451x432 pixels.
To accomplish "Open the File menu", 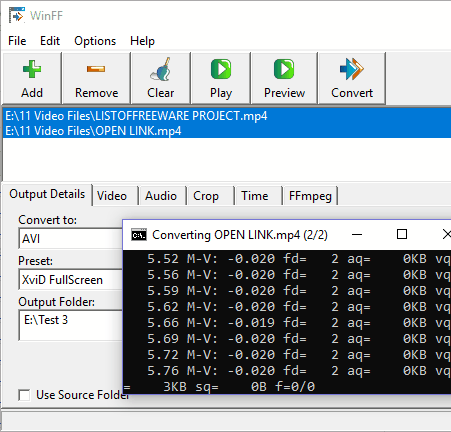I will click(x=17, y=41).
